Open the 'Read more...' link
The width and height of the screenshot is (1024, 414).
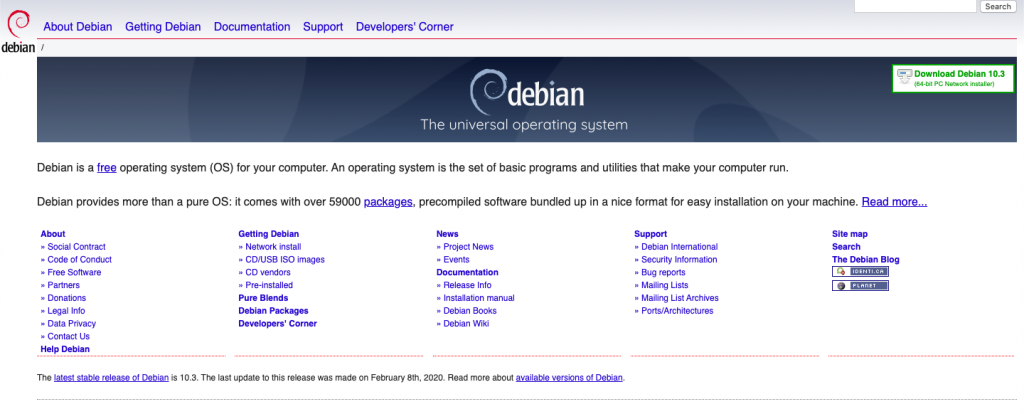click(894, 202)
